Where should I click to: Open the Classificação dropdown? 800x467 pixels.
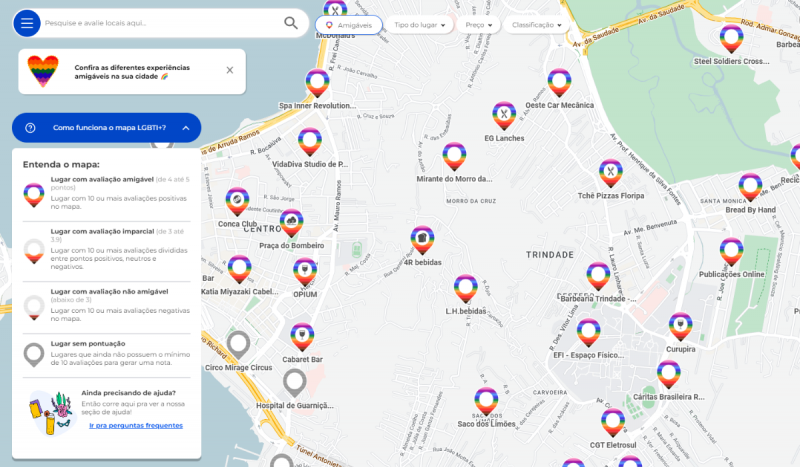pyautogui.click(x=536, y=25)
